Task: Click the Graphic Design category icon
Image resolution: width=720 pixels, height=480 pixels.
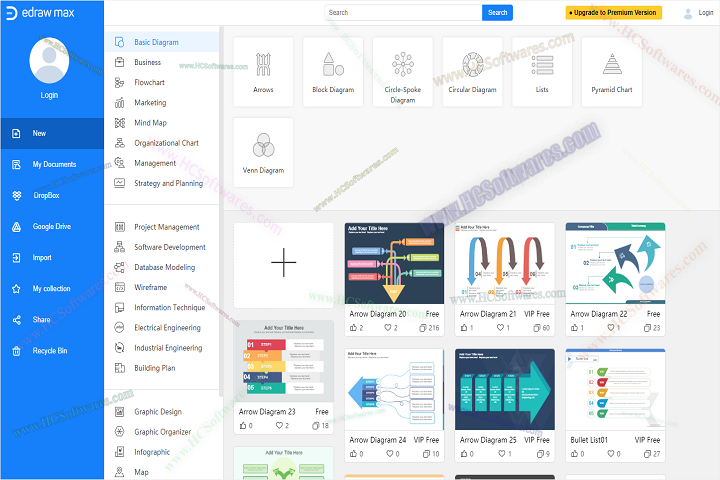Action: point(119,412)
